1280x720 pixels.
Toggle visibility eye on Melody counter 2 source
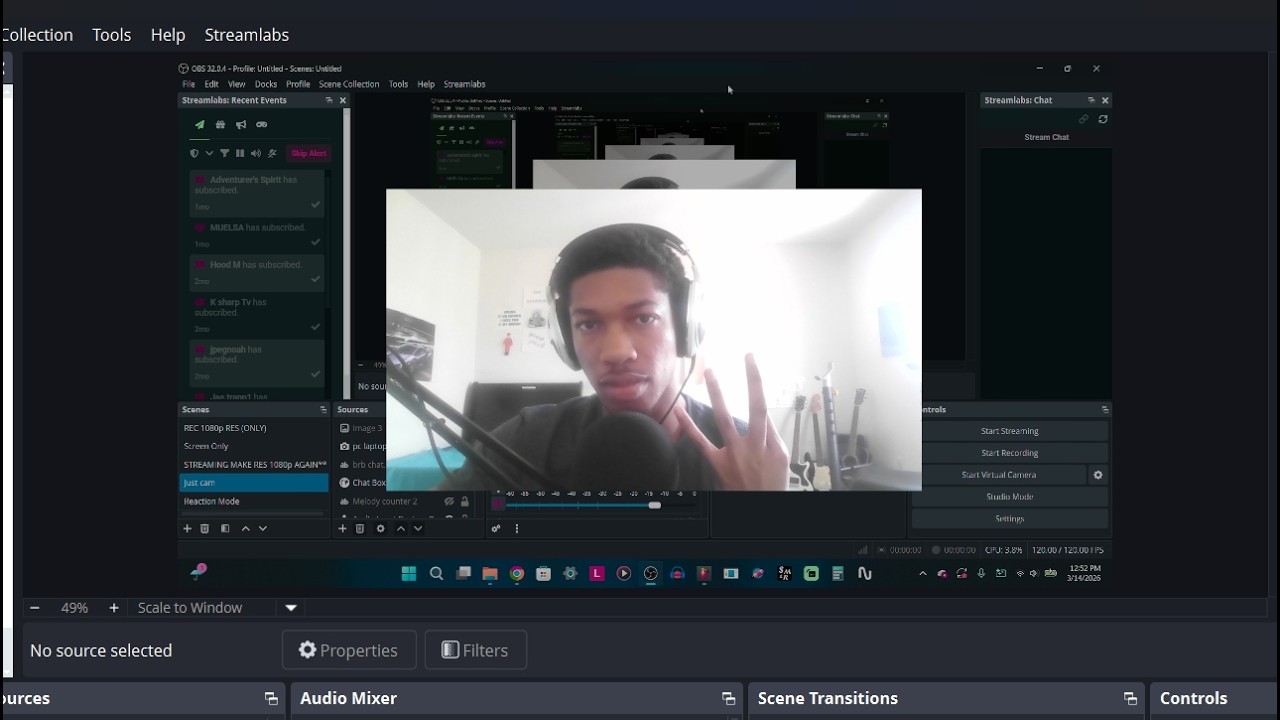[449, 501]
